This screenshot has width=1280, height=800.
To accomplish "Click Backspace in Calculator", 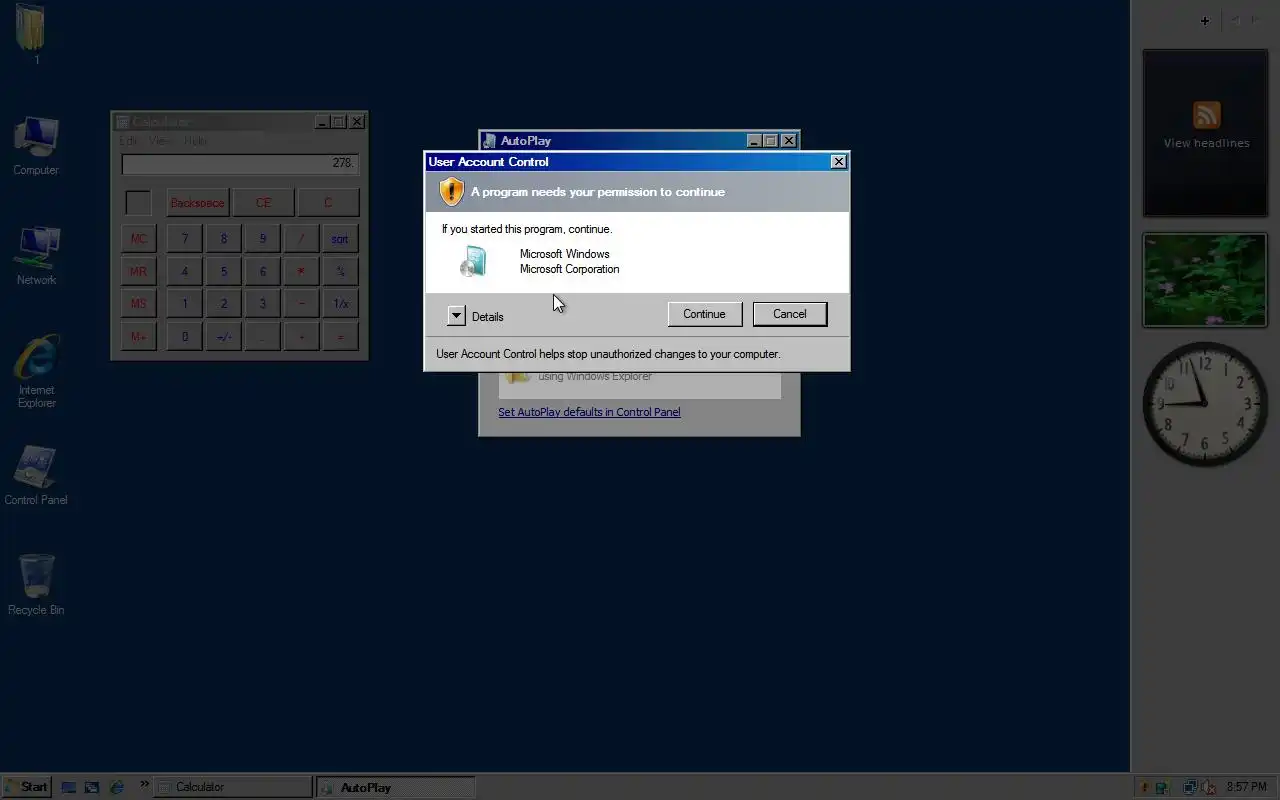I will coord(197,203).
